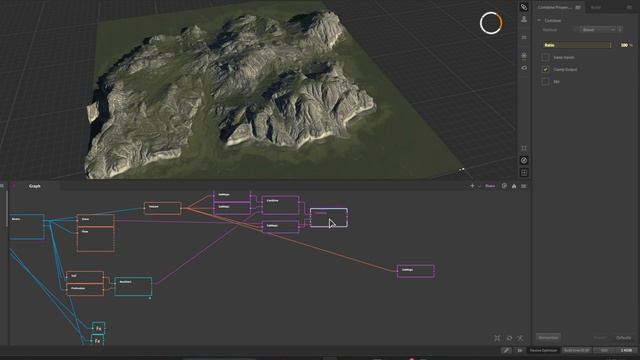The height and width of the screenshot is (360, 640).
Task: Click the Ratio percentage value field
Action: (x=625, y=45)
